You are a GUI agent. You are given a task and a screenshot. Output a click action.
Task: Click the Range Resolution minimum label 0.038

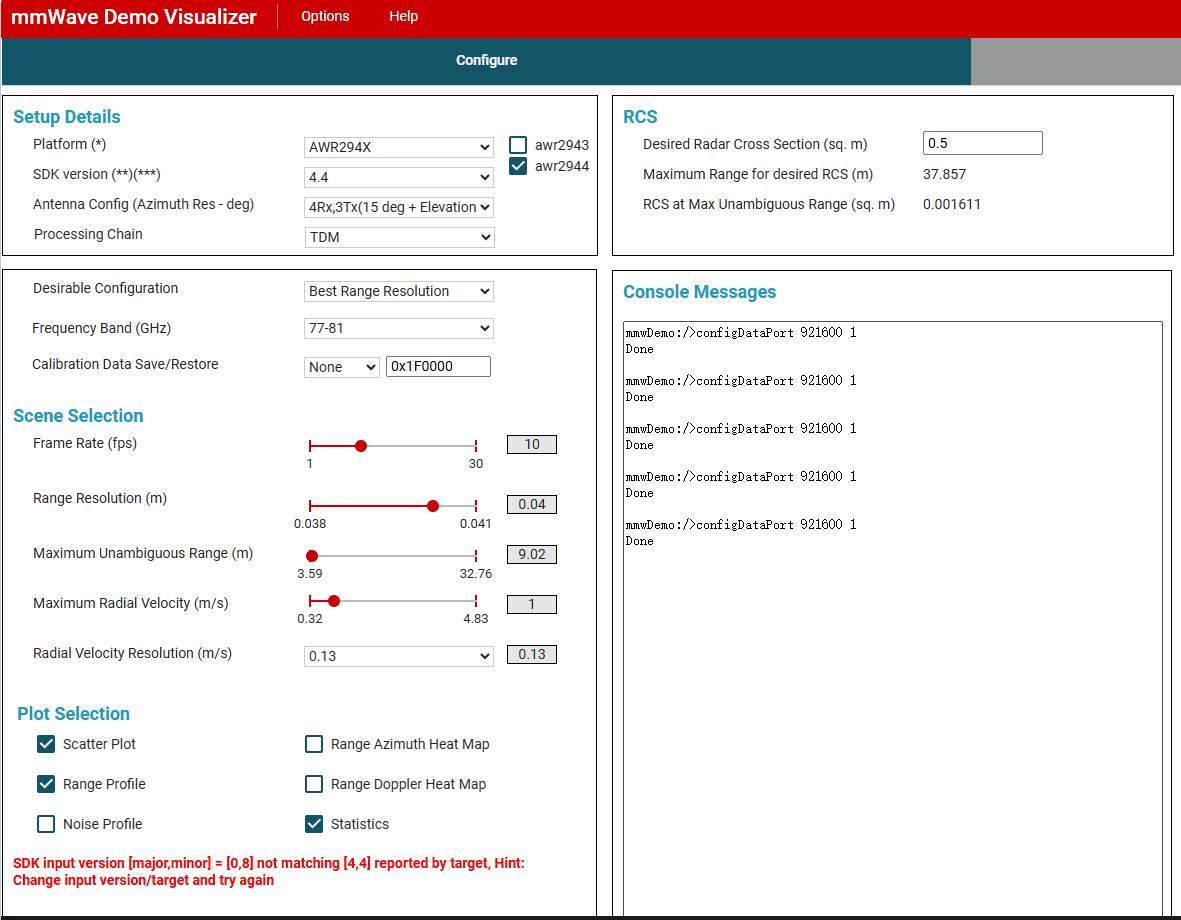(x=310, y=524)
